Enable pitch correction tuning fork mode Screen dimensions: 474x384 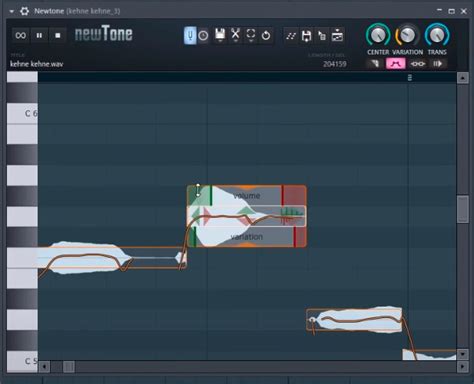coord(190,35)
